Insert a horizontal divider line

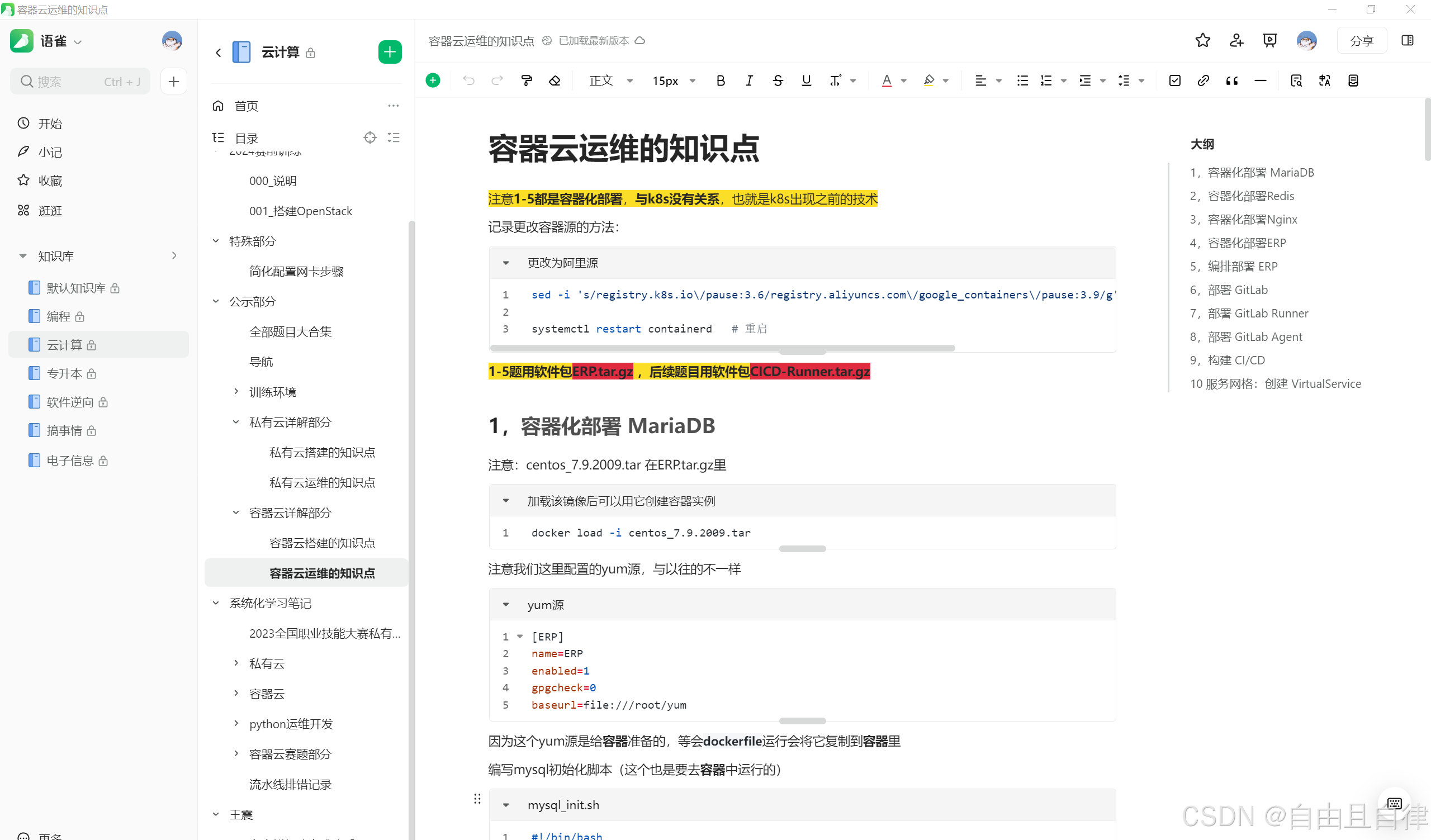coord(1260,80)
